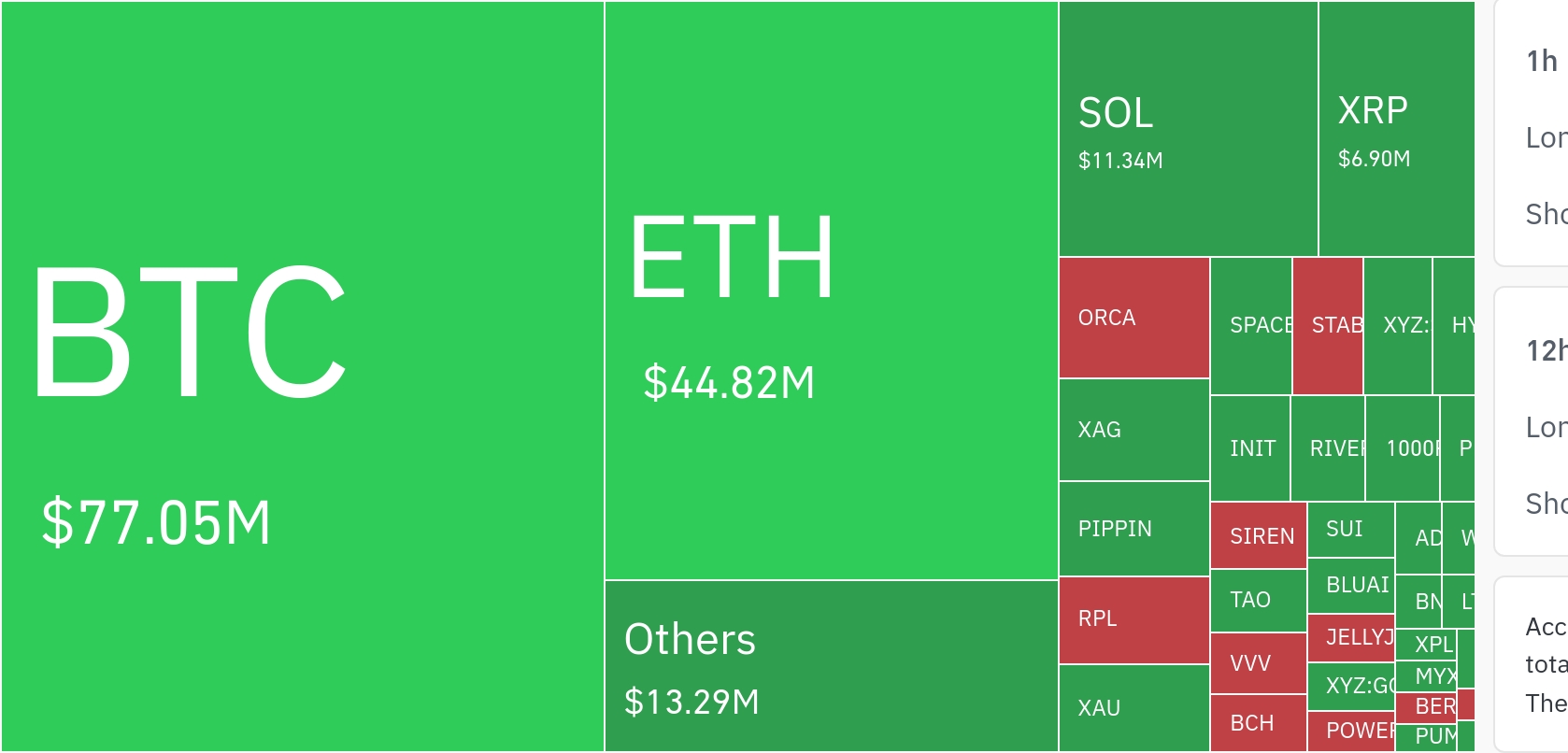Open the SOL $11.34M block
The width and height of the screenshot is (1568, 753).
pos(1188,129)
